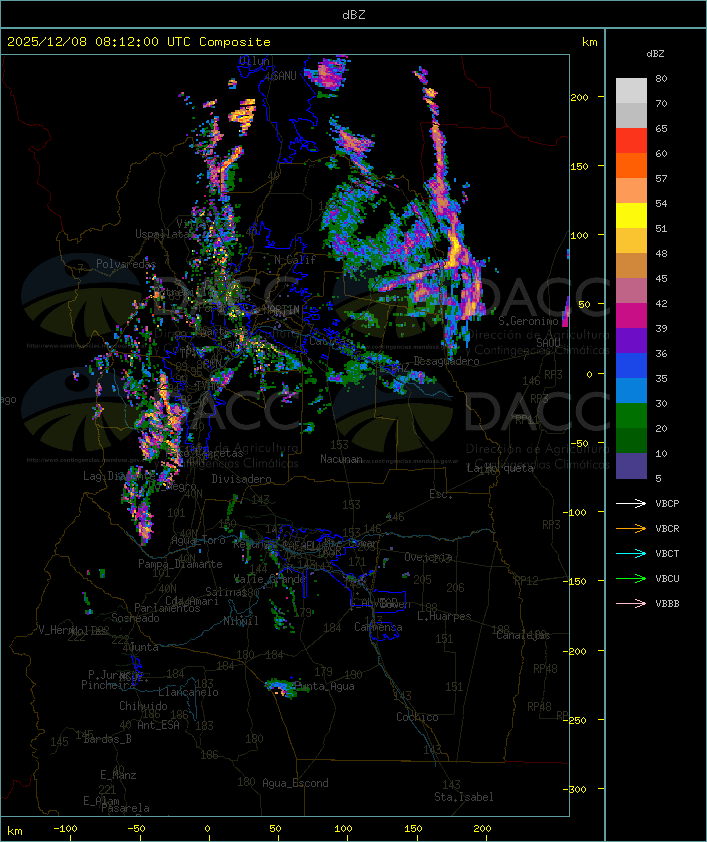Click the Parlamentos map label
The image size is (707, 842).
tap(167, 608)
